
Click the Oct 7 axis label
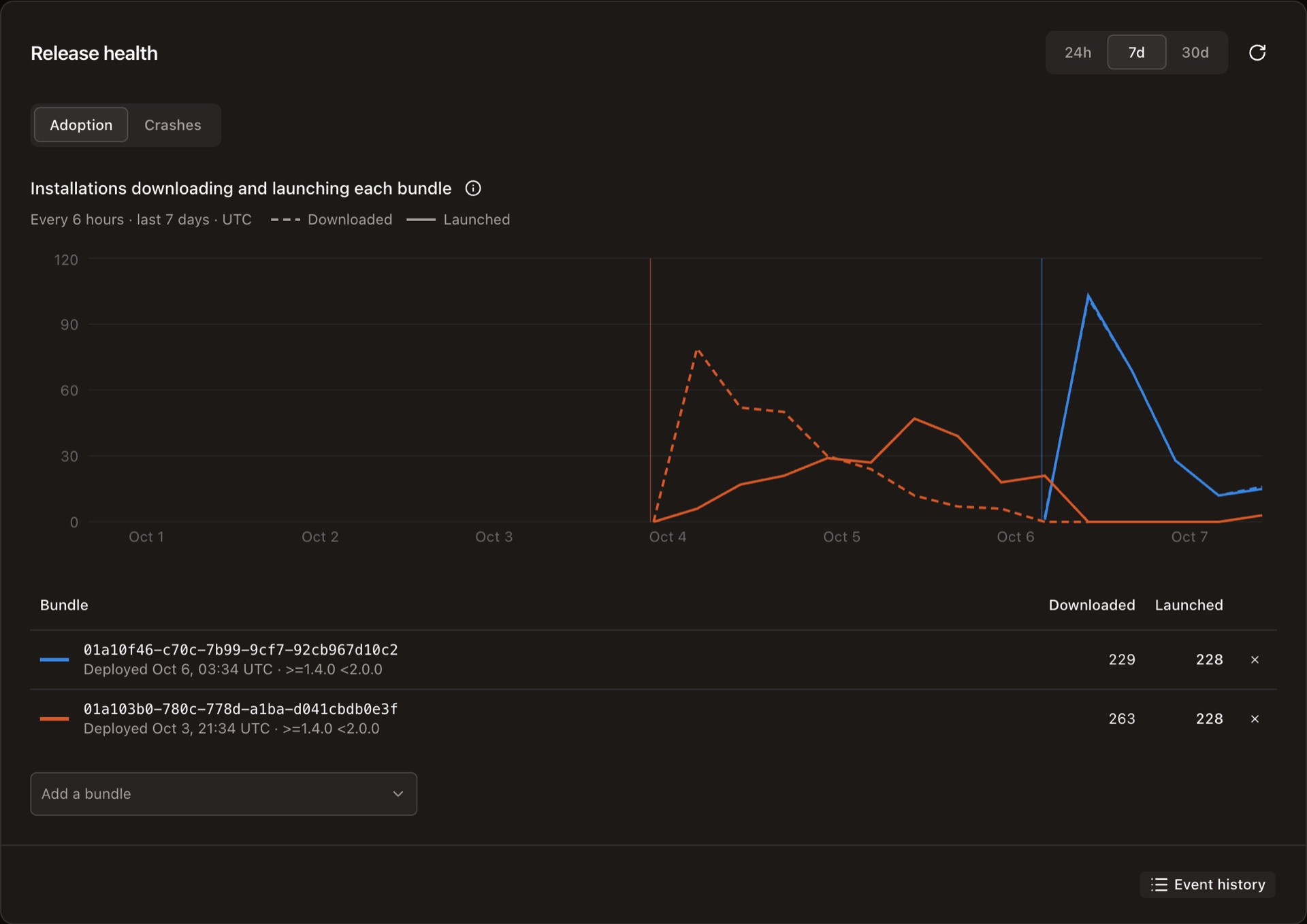pyautogui.click(x=1189, y=537)
